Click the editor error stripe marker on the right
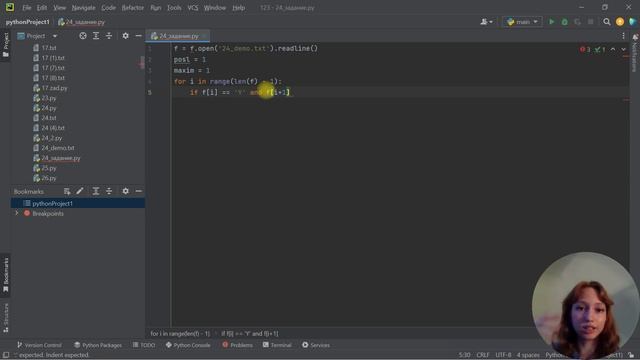Image resolution: width=640 pixels, height=360 pixels. click(x=626, y=100)
